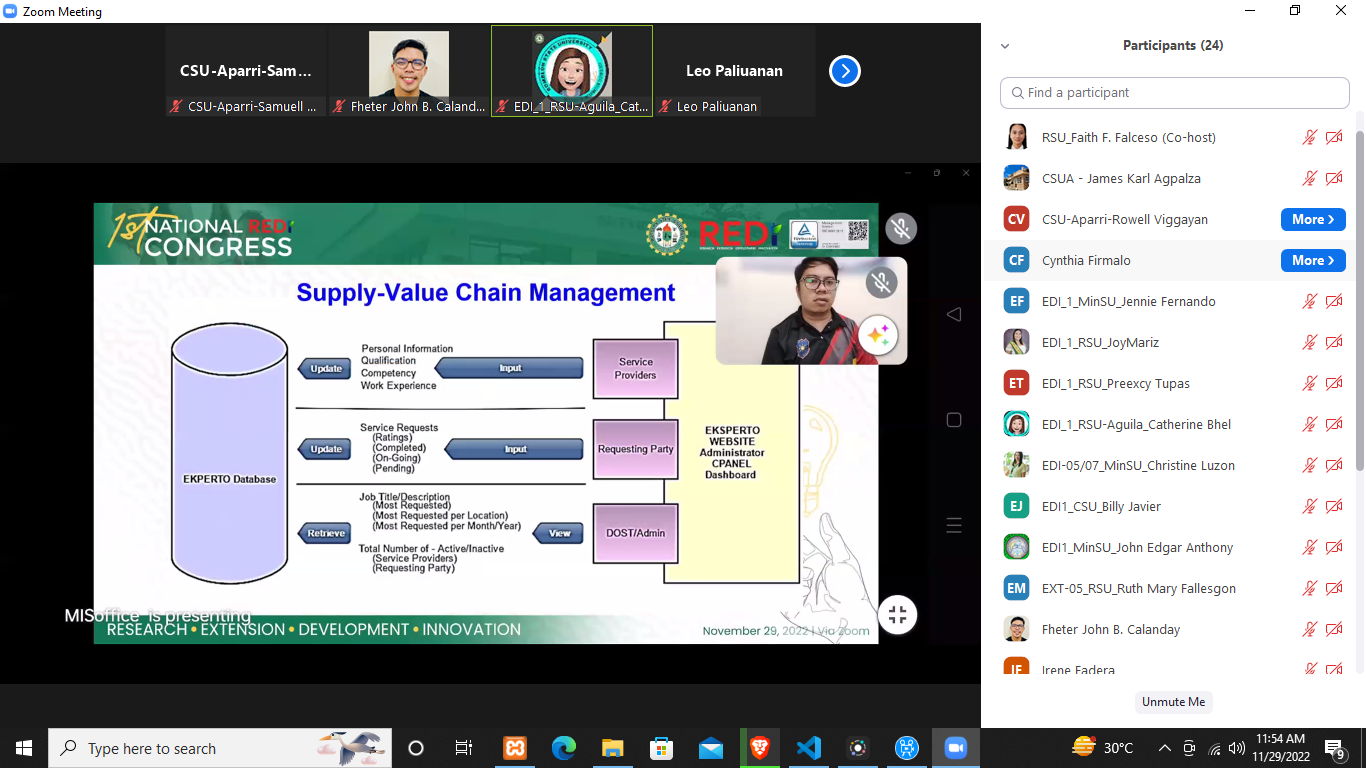1366x768 pixels.
Task: Click the Unmute Me button
Action: (x=1173, y=702)
